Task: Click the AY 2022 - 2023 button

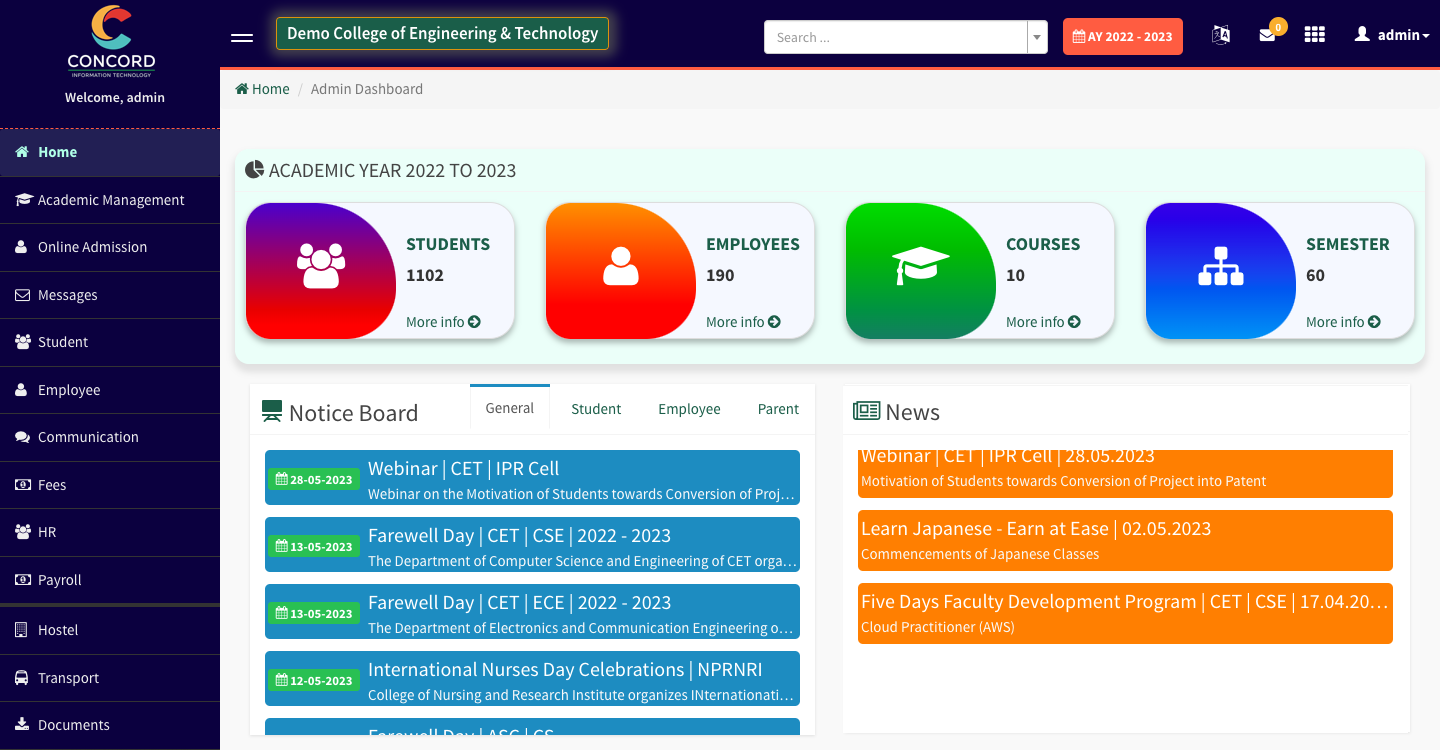Action: click(1122, 37)
